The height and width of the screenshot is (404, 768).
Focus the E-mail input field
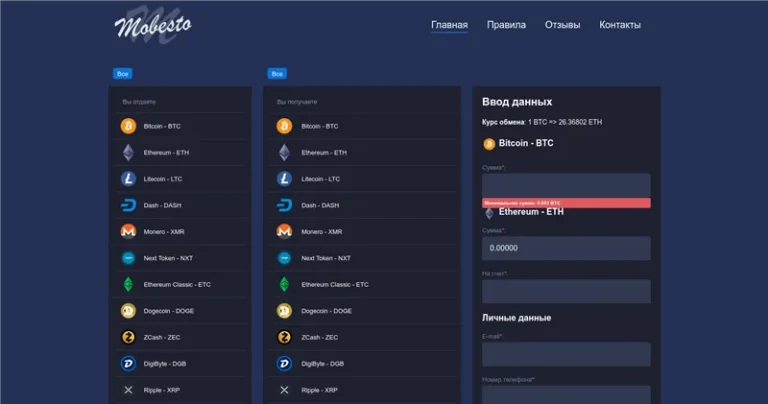pos(566,354)
